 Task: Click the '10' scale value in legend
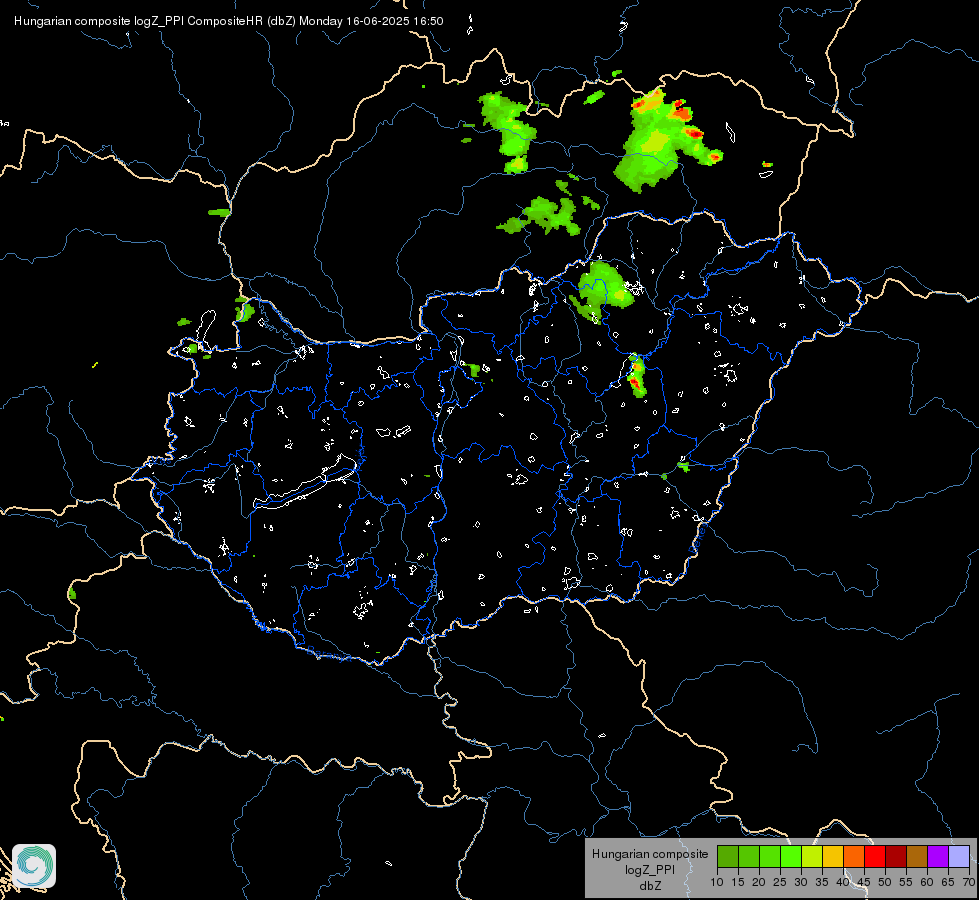click(717, 883)
